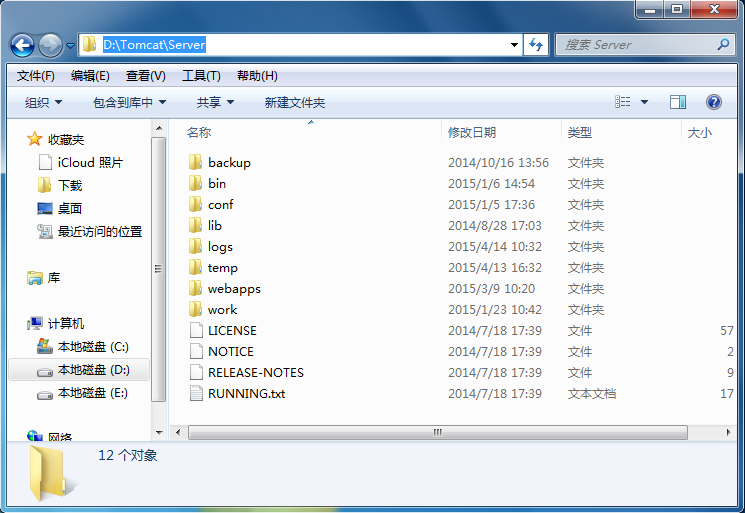Click the 12 个对象 status text

click(127, 455)
